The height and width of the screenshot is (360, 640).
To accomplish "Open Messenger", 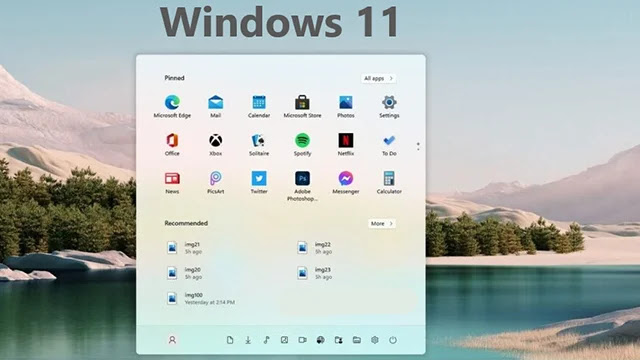I will click(x=346, y=182).
